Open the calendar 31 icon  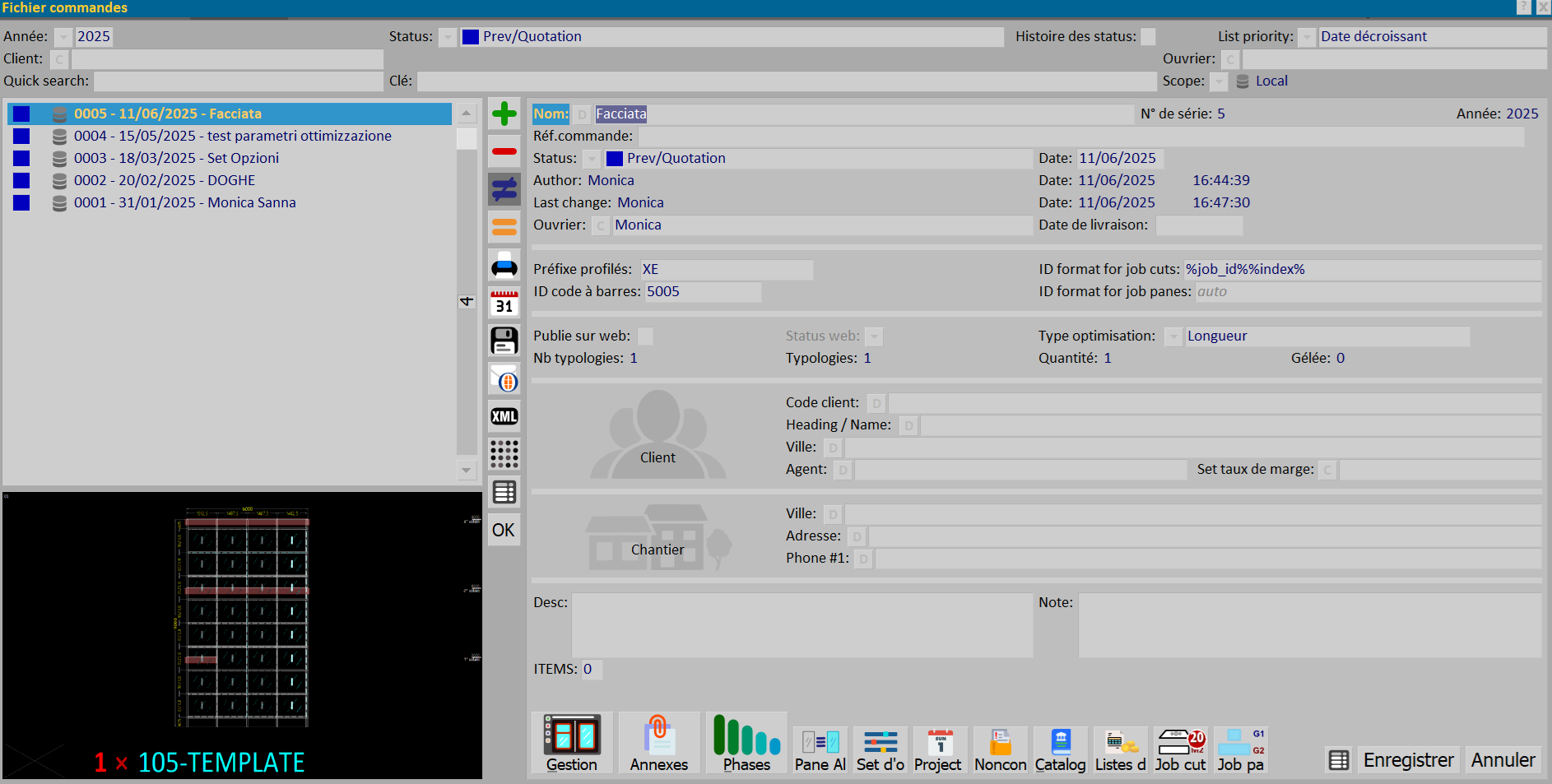[x=504, y=303]
